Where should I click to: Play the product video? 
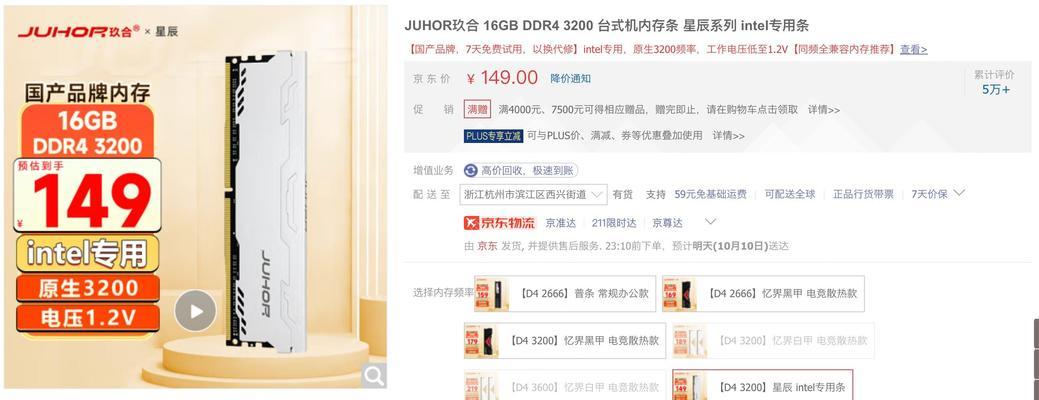pyautogui.click(x=195, y=311)
